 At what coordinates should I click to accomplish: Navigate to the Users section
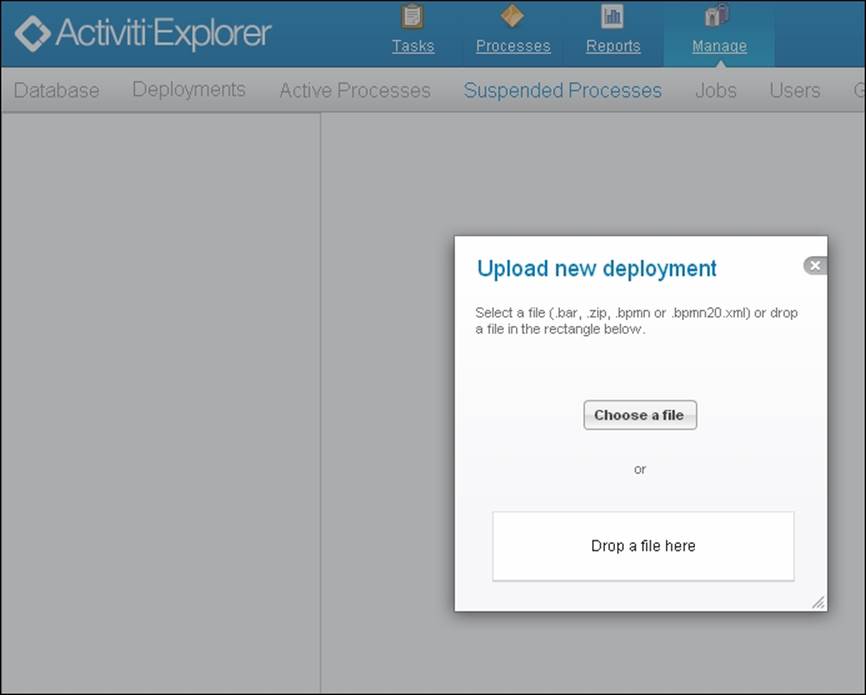tap(794, 90)
